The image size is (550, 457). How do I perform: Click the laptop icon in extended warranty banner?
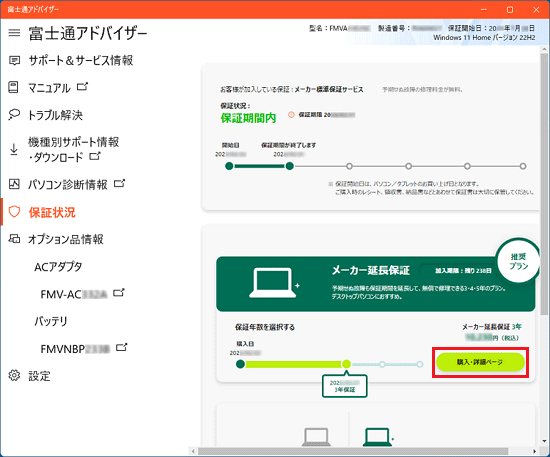click(274, 283)
